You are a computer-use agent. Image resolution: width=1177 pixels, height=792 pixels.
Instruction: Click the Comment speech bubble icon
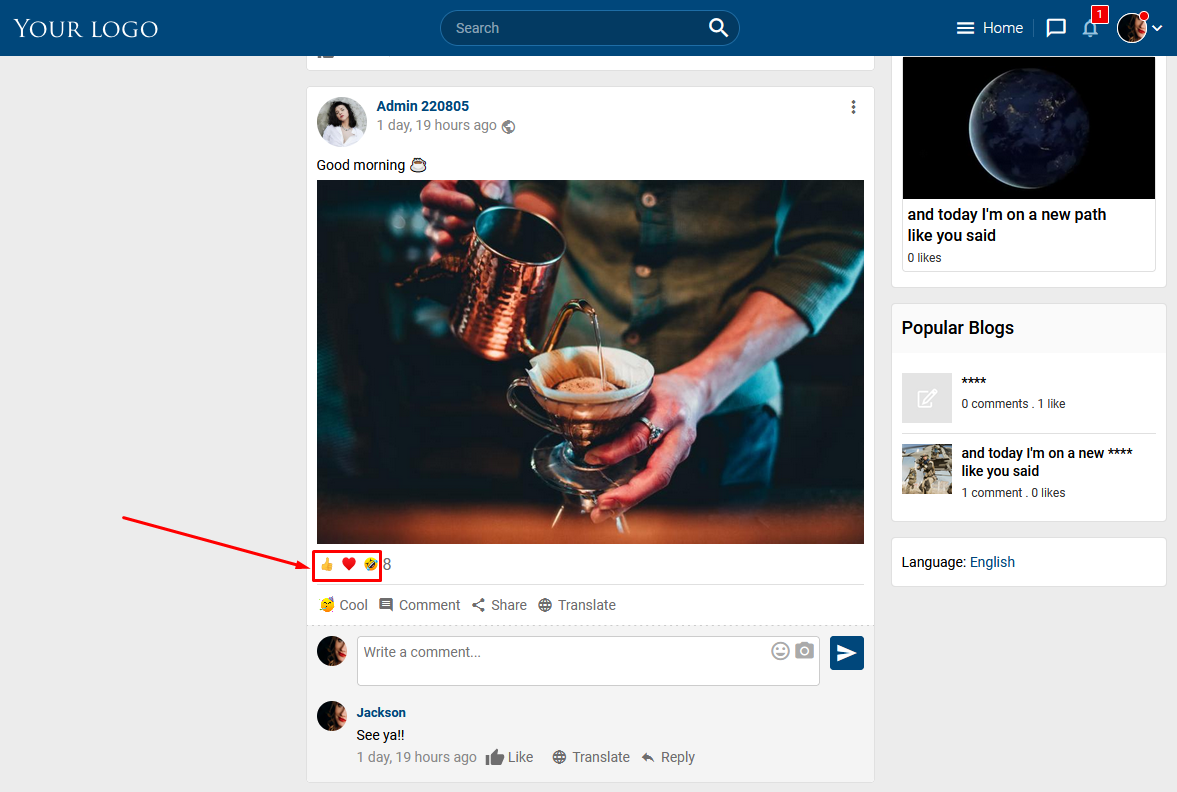tap(386, 605)
